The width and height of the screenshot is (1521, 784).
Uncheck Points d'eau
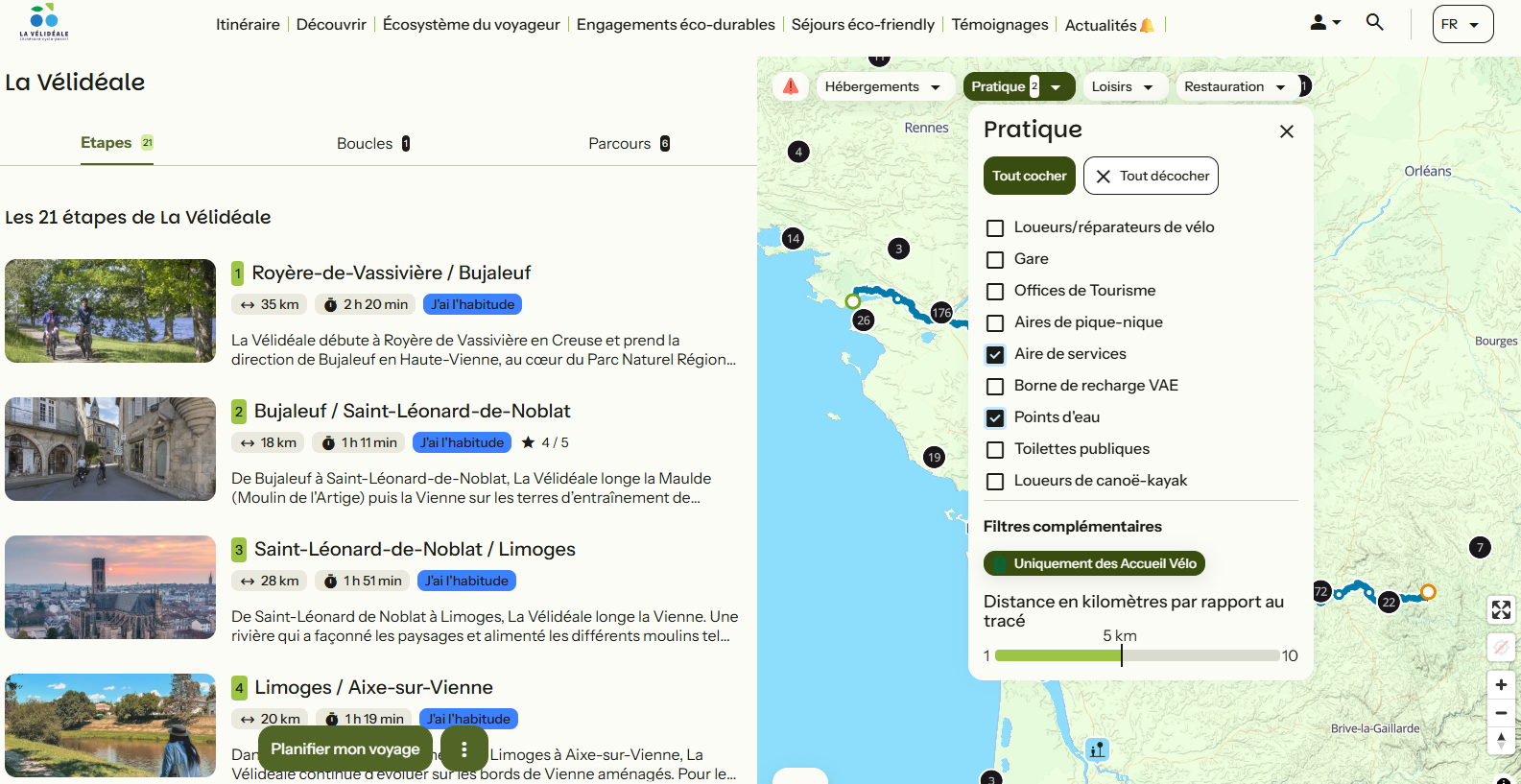(x=995, y=418)
